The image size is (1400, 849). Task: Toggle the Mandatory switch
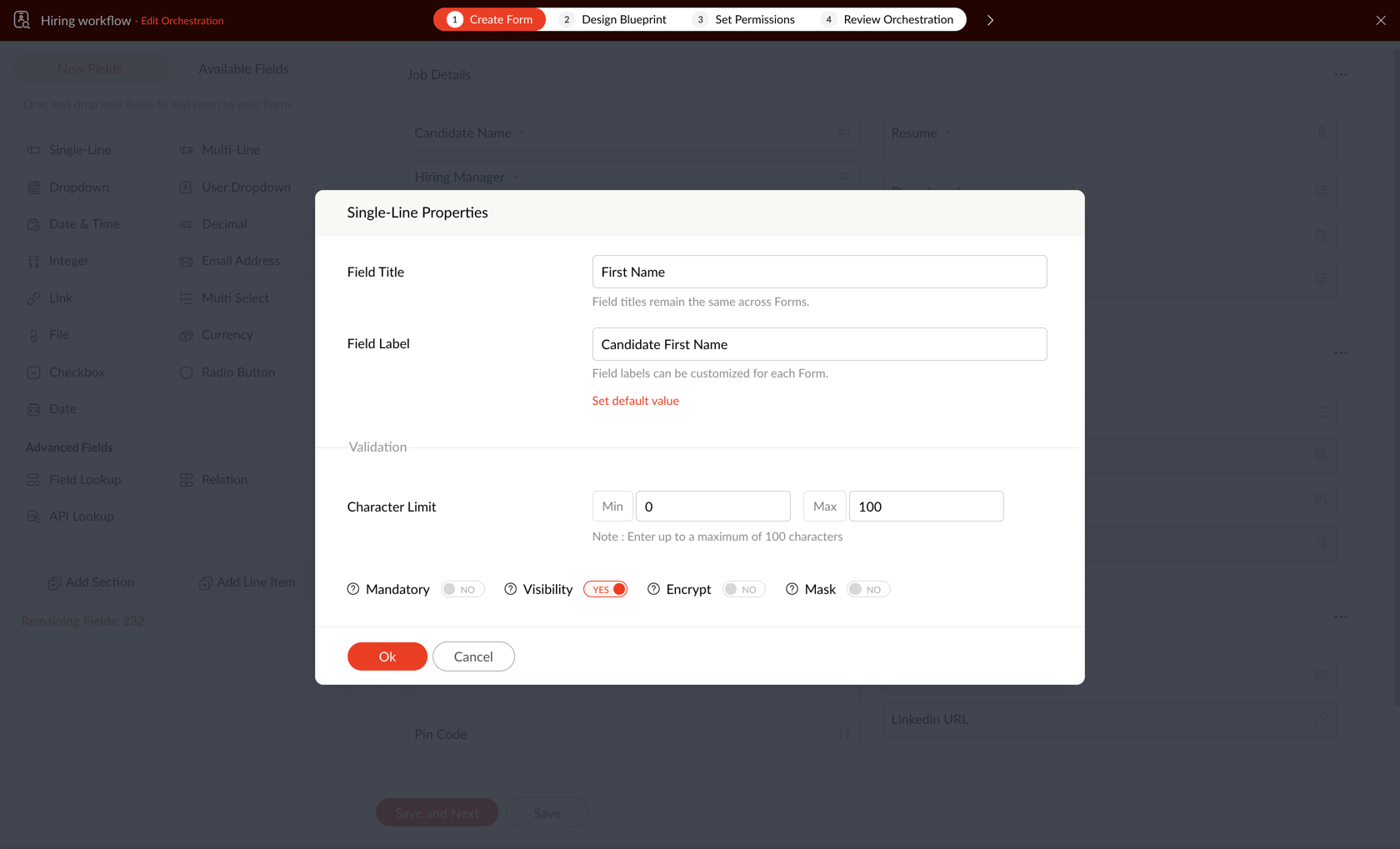pos(462,589)
